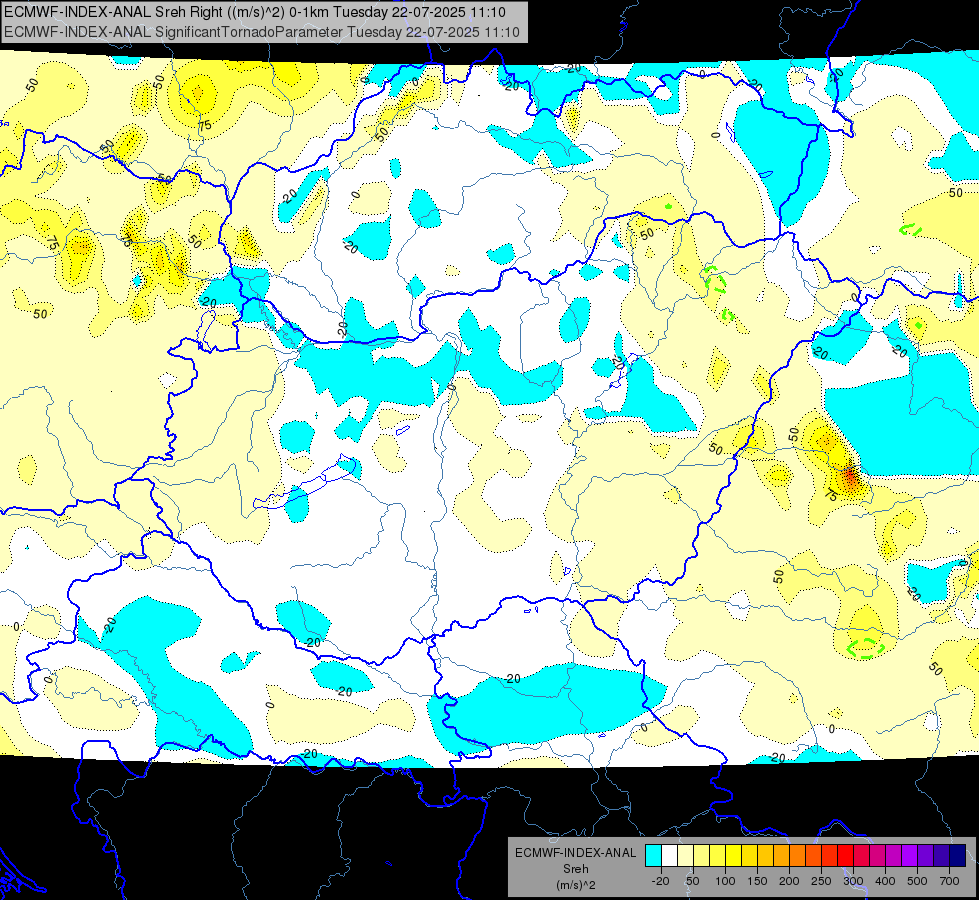
Task: Click the dark navy swatch ending the legend
Action: point(957,855)
